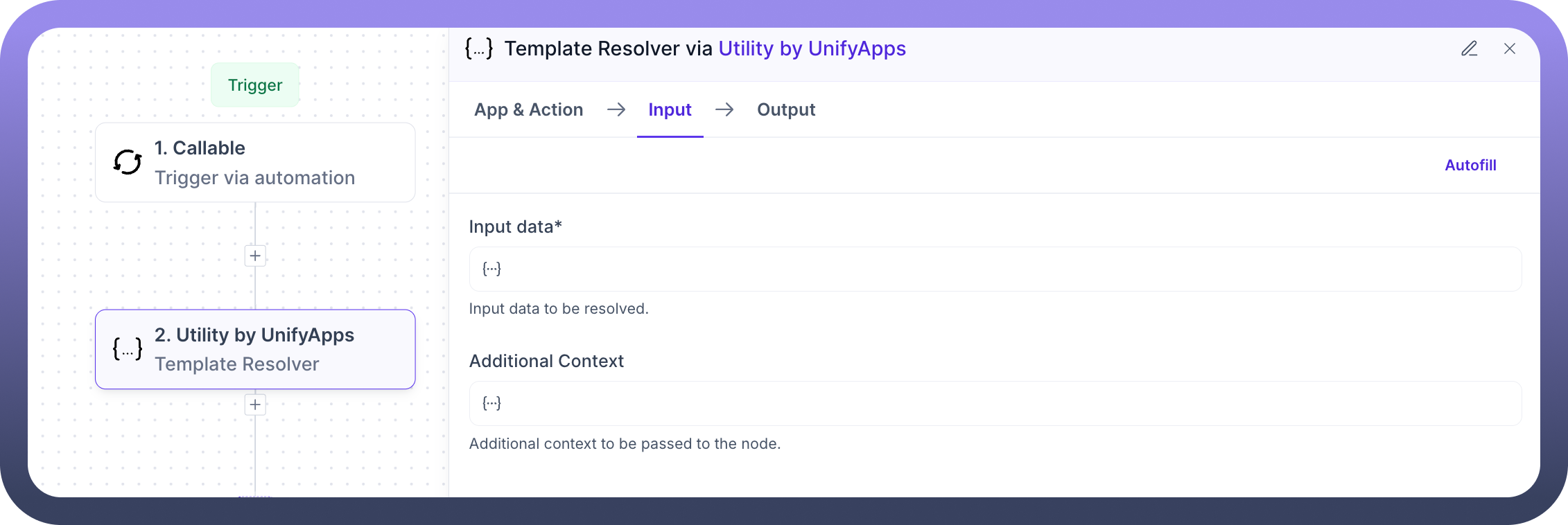Select the 2. Utility by UnifyApps node

[255, 349]
